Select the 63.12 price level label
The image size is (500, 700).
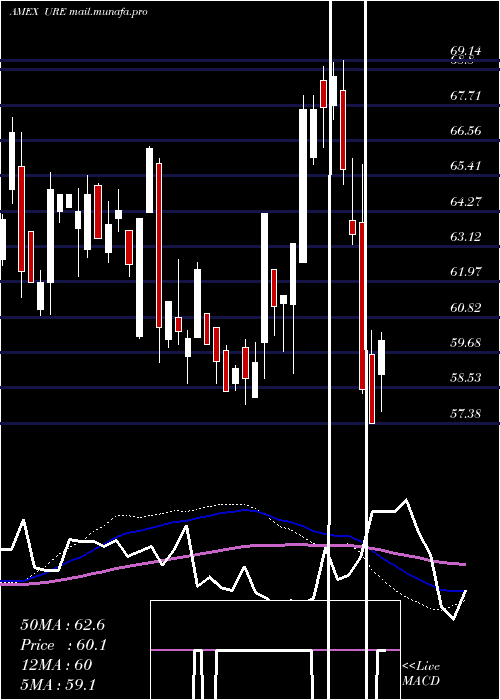[x=466, y=236]
